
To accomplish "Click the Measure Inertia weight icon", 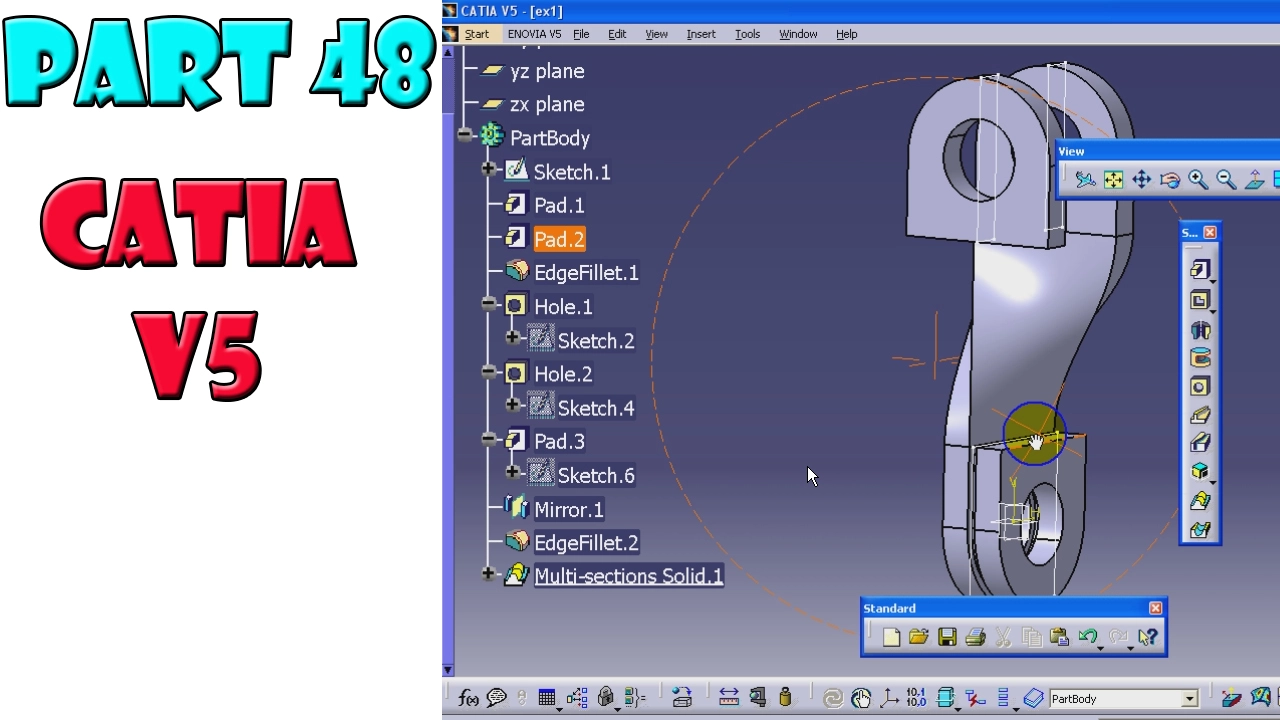I will [x=785, y=698].
